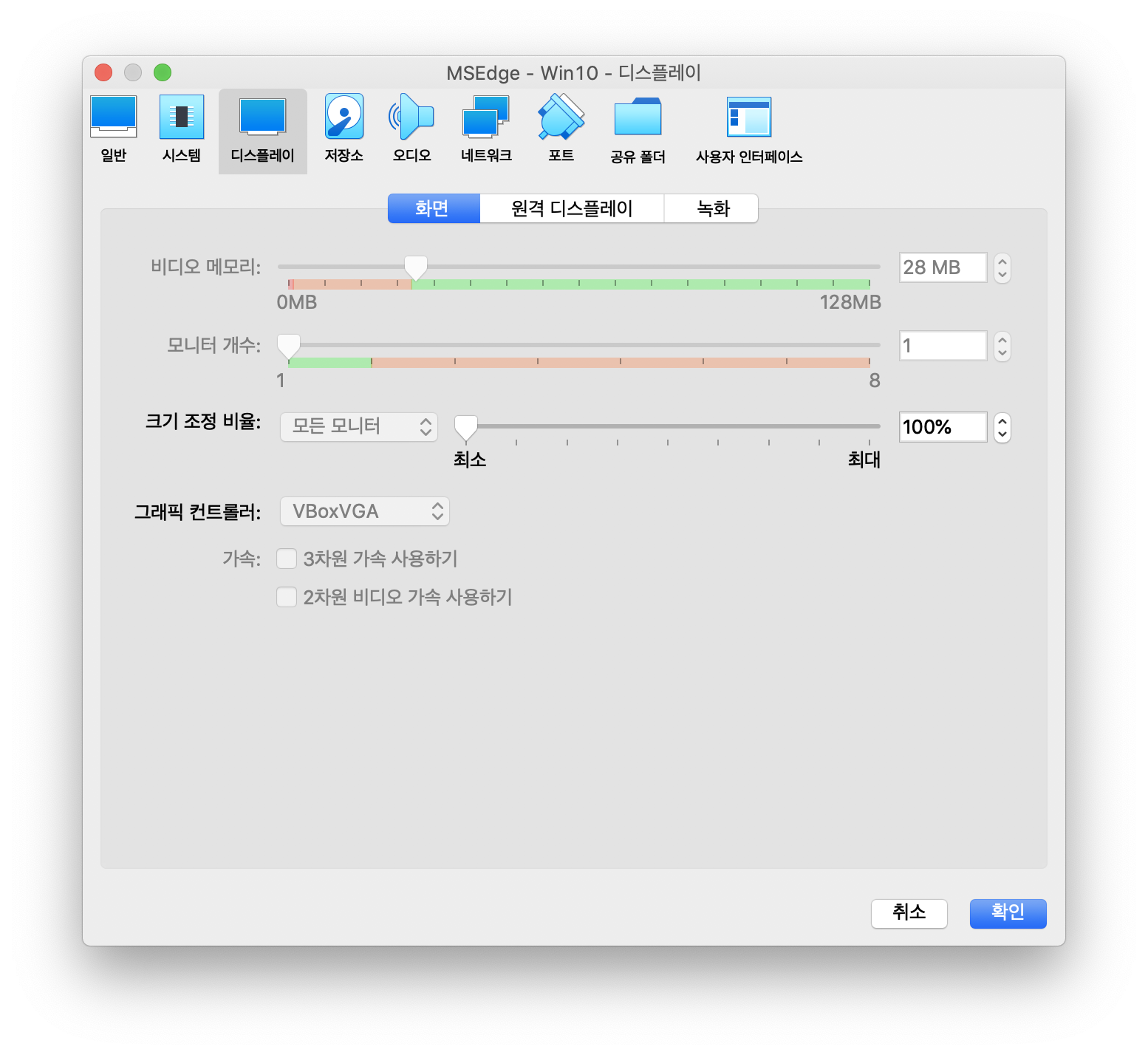Select the 저장소 (Storage) disk icon
This screenshot has width=1148, height=1055.
(344, 118)
